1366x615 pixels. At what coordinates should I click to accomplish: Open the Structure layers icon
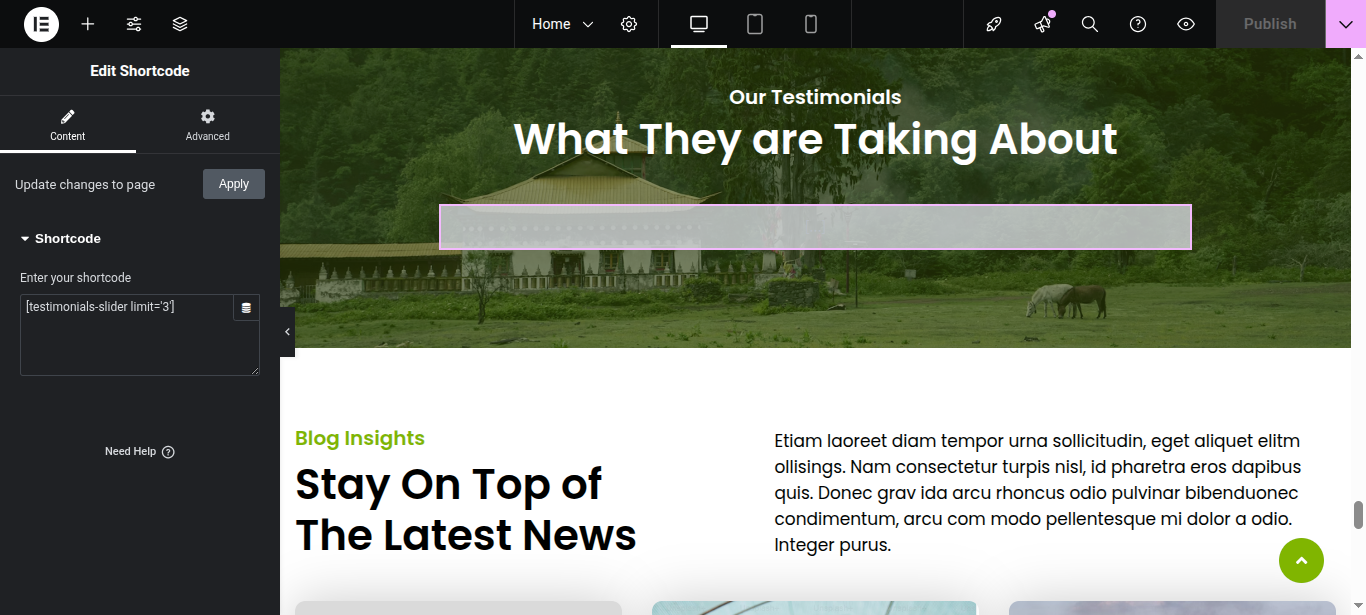point(180,24)
